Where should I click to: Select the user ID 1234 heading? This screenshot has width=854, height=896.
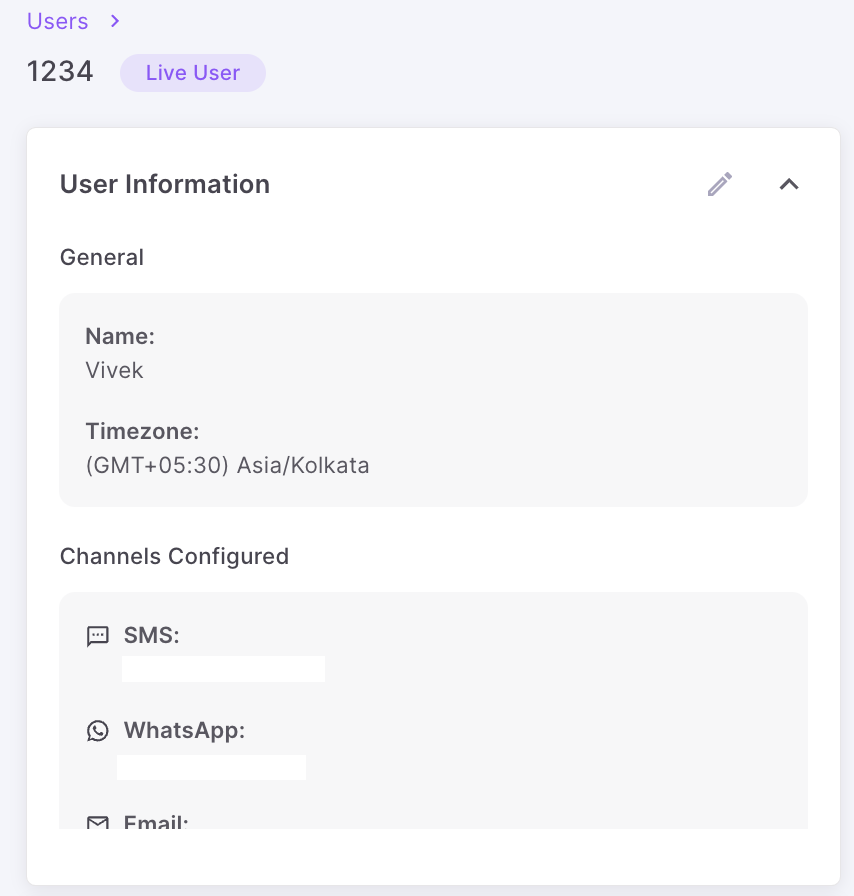60,72
